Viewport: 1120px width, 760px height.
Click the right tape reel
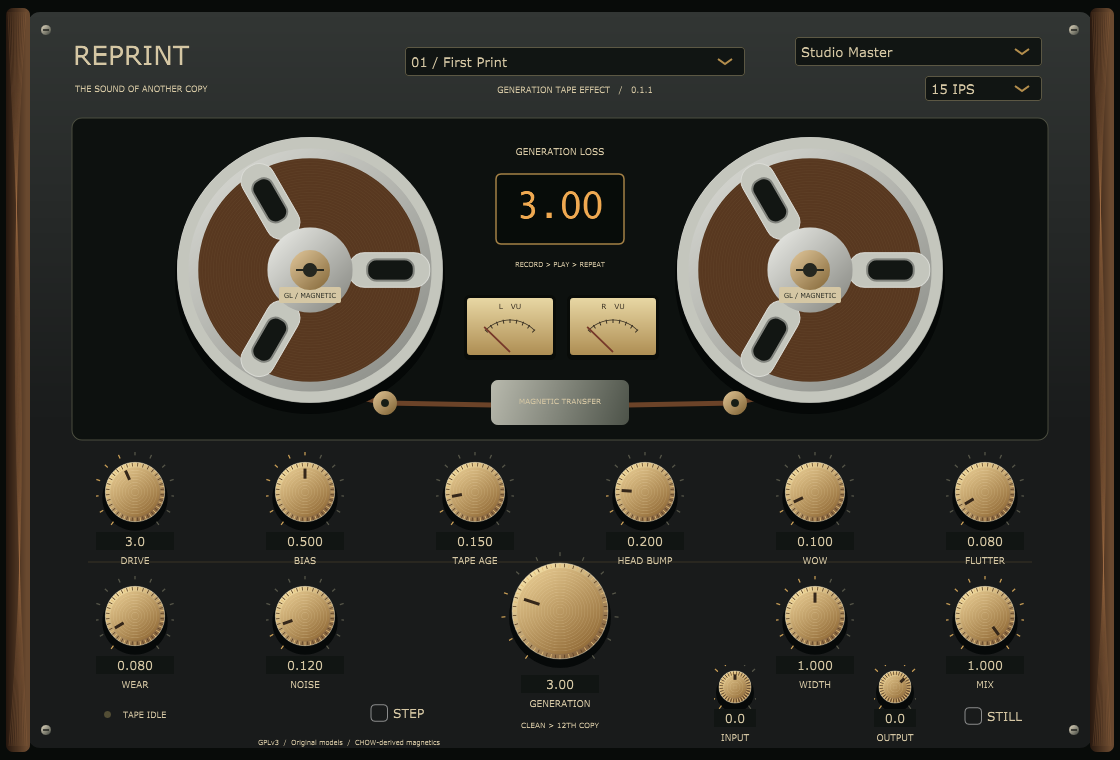810,270
